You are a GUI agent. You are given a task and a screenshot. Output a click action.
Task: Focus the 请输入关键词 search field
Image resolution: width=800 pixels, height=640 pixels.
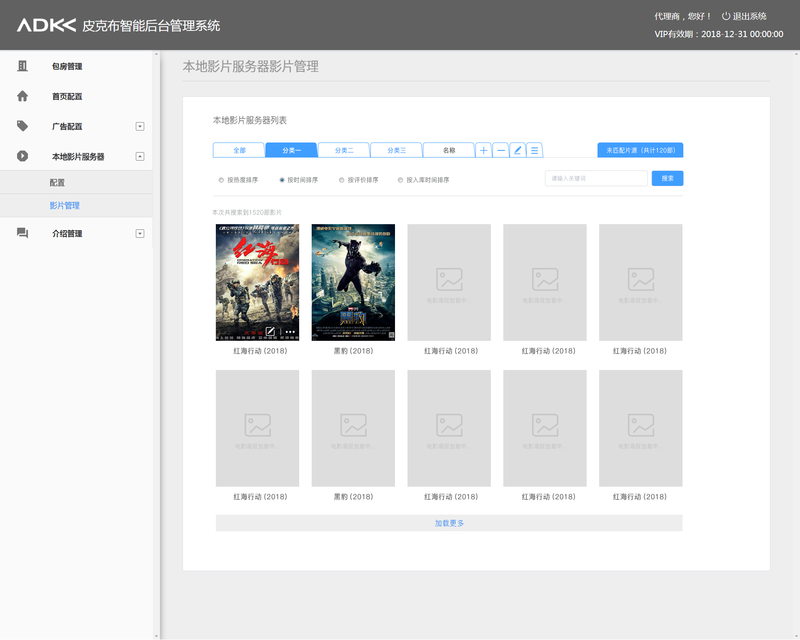[x=596, y=178]
